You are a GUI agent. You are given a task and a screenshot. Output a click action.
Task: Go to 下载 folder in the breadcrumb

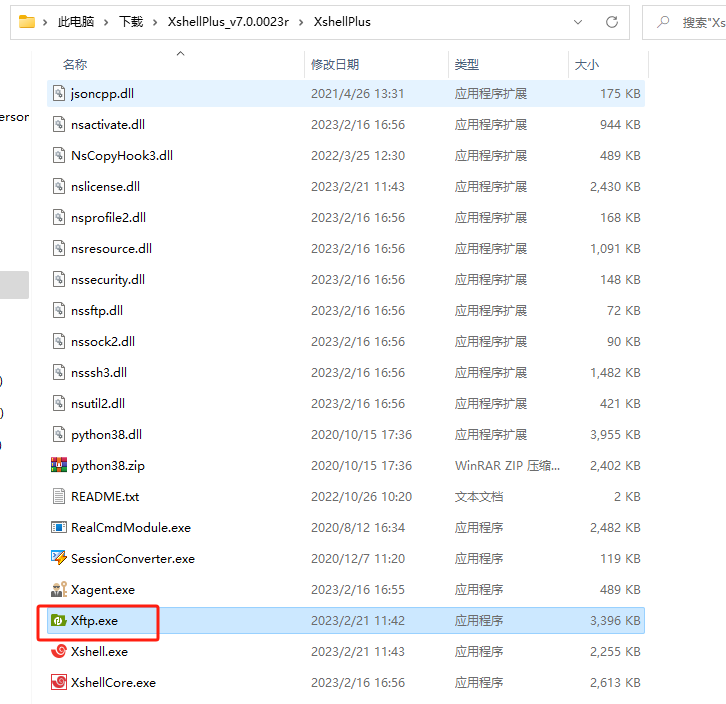[131, 22]
